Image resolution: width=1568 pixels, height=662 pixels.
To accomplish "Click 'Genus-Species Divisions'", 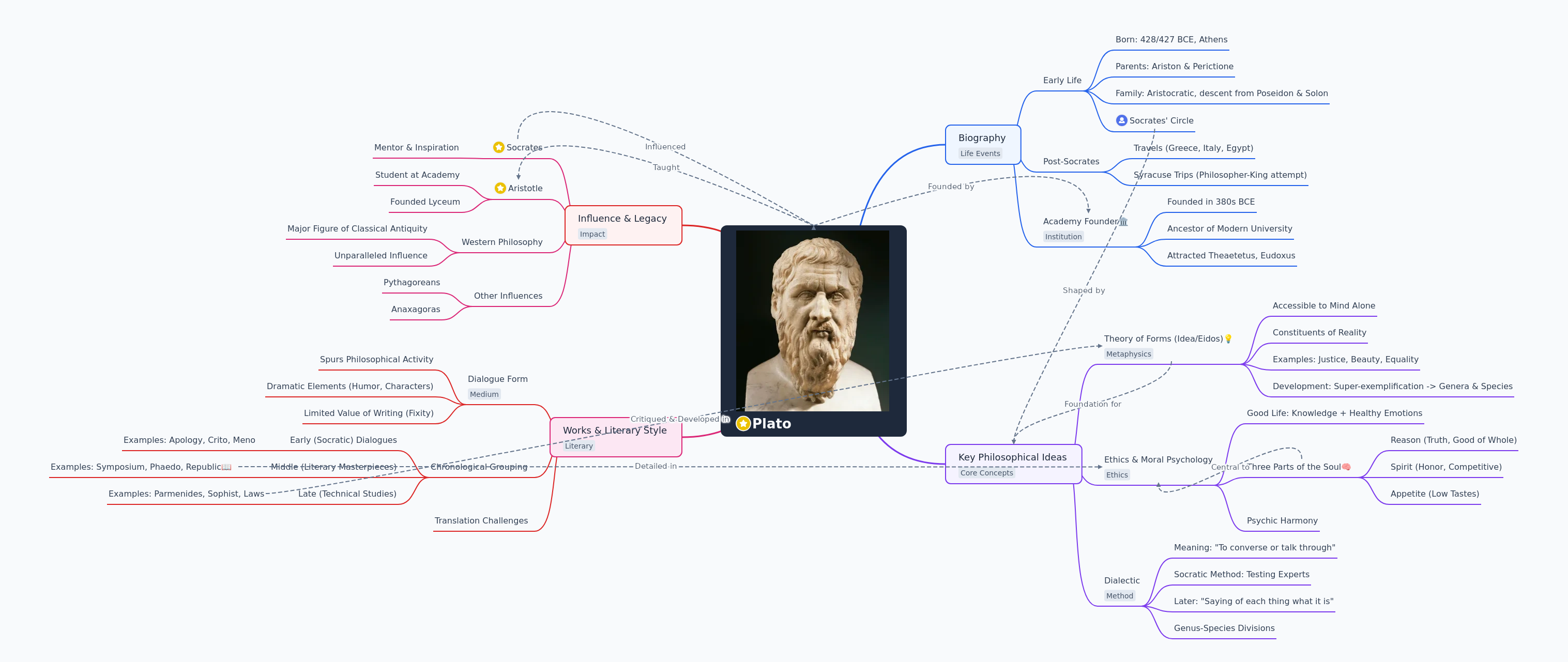I will pyautogui.click(x=1224, y=628).
